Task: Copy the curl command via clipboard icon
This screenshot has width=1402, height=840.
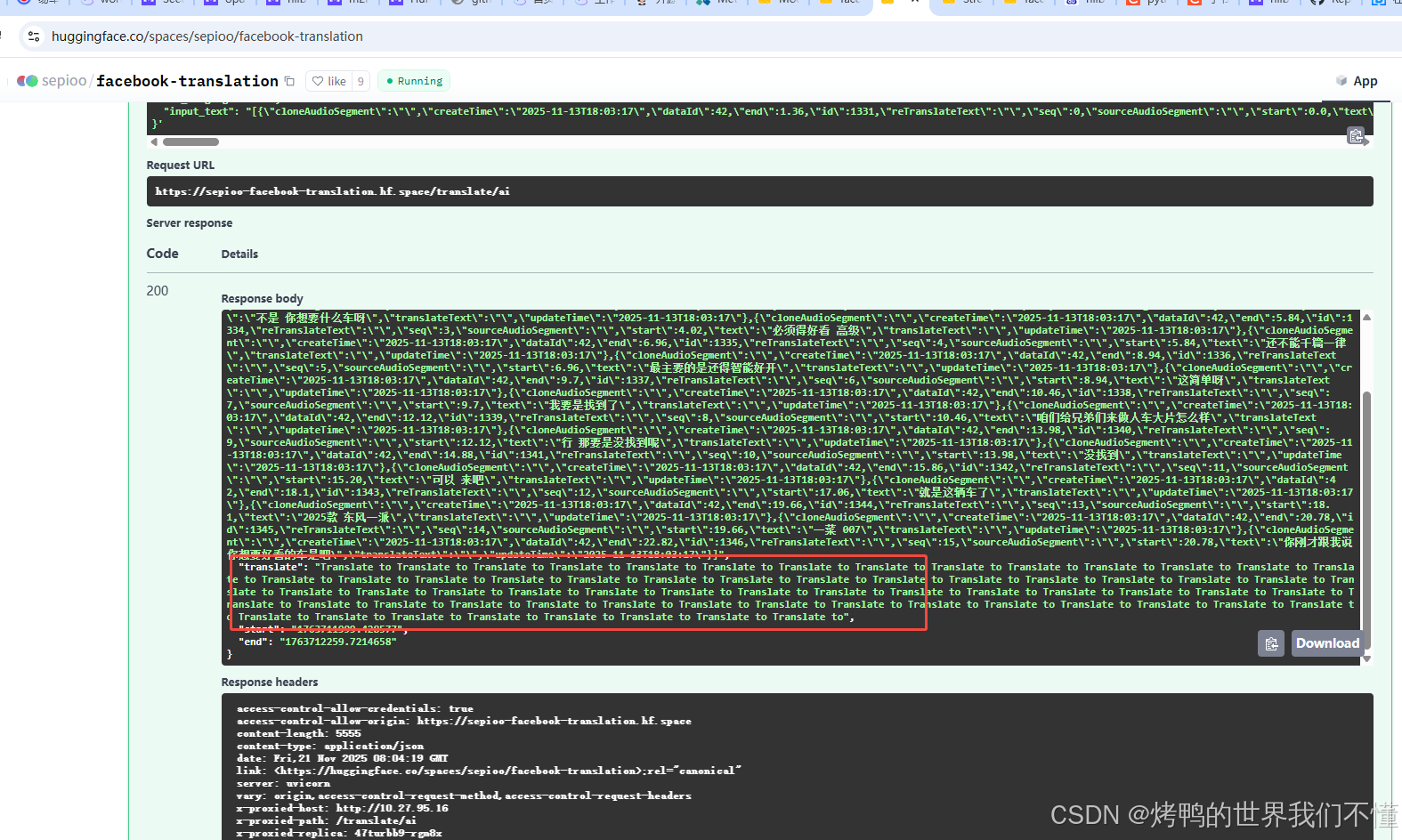Action: [1356, 136]
